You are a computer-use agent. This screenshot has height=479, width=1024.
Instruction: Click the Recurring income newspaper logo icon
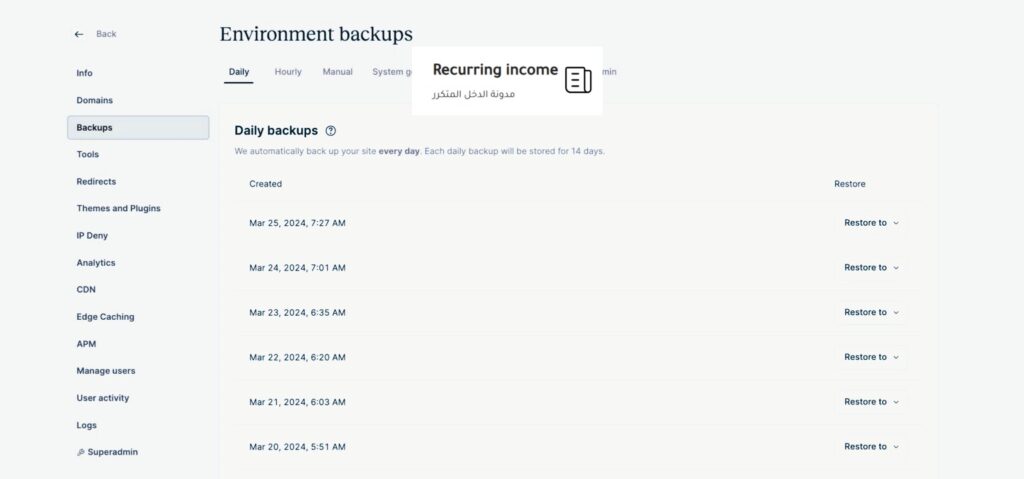pos(578,80)
